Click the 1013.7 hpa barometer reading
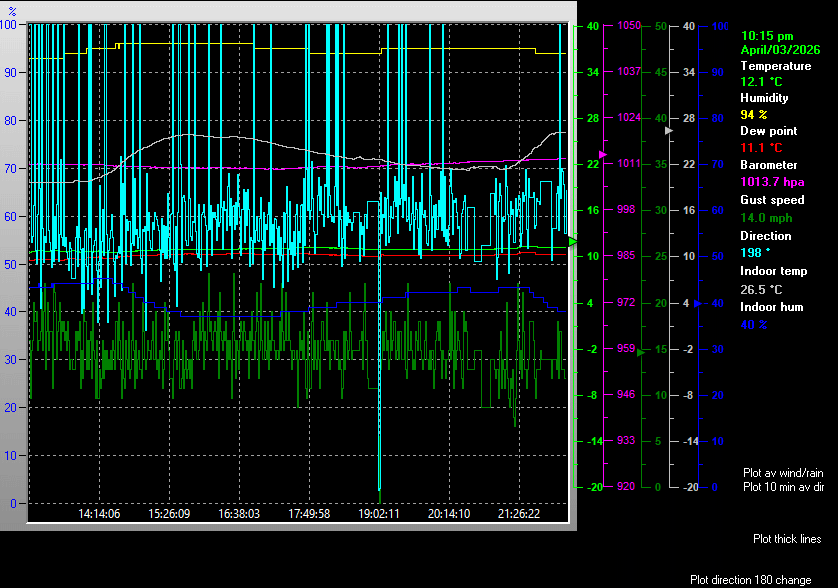Image resolution: width=838 pixels, height=588 pixels. 771,182
